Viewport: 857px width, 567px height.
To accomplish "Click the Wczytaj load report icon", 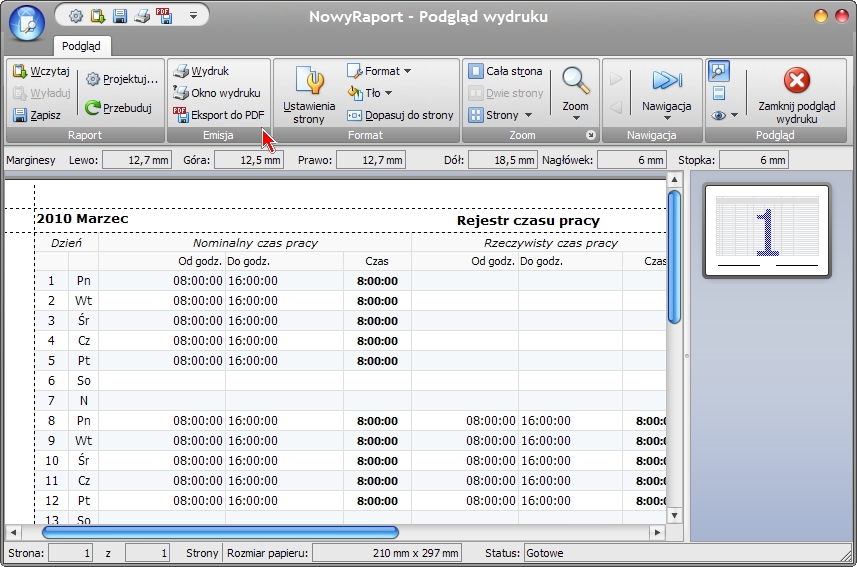I will click(x=20, y=71).
